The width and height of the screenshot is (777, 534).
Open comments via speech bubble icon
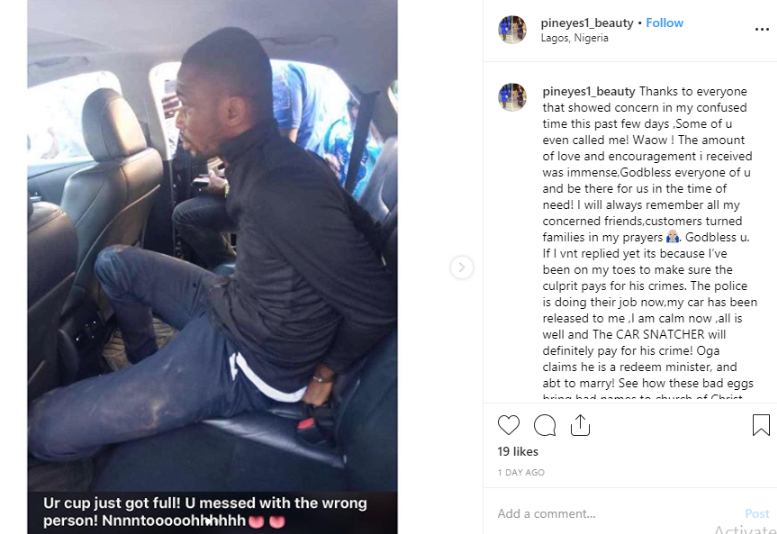coord(545,425)
